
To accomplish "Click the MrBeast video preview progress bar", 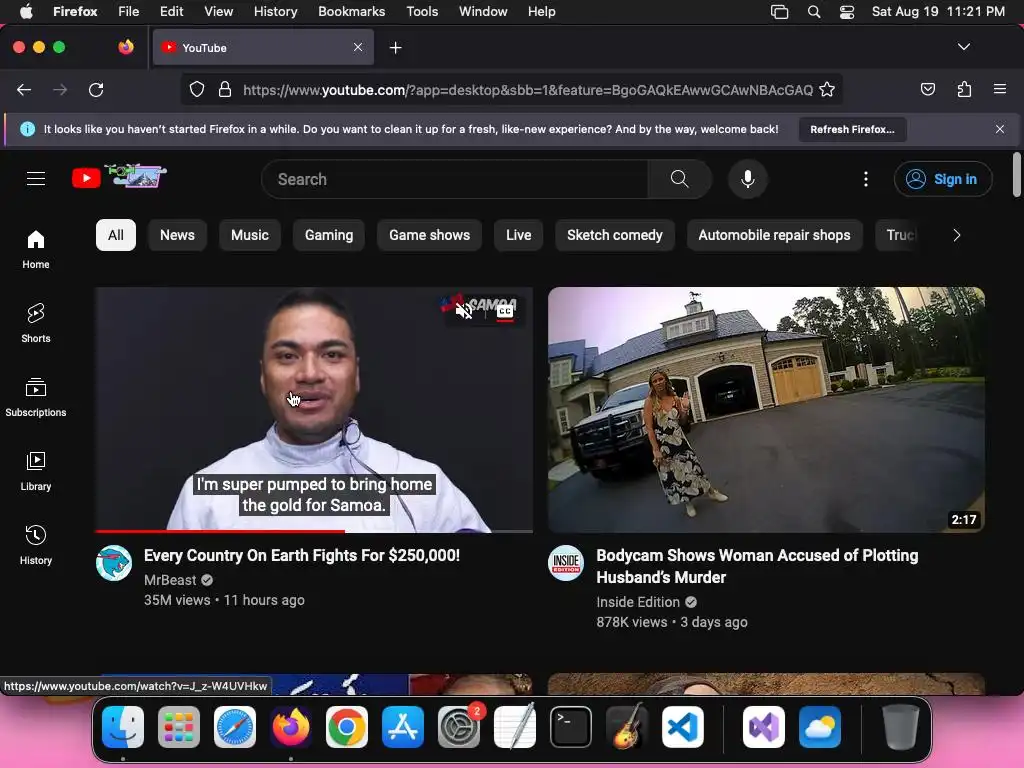I will click(314, 531).
